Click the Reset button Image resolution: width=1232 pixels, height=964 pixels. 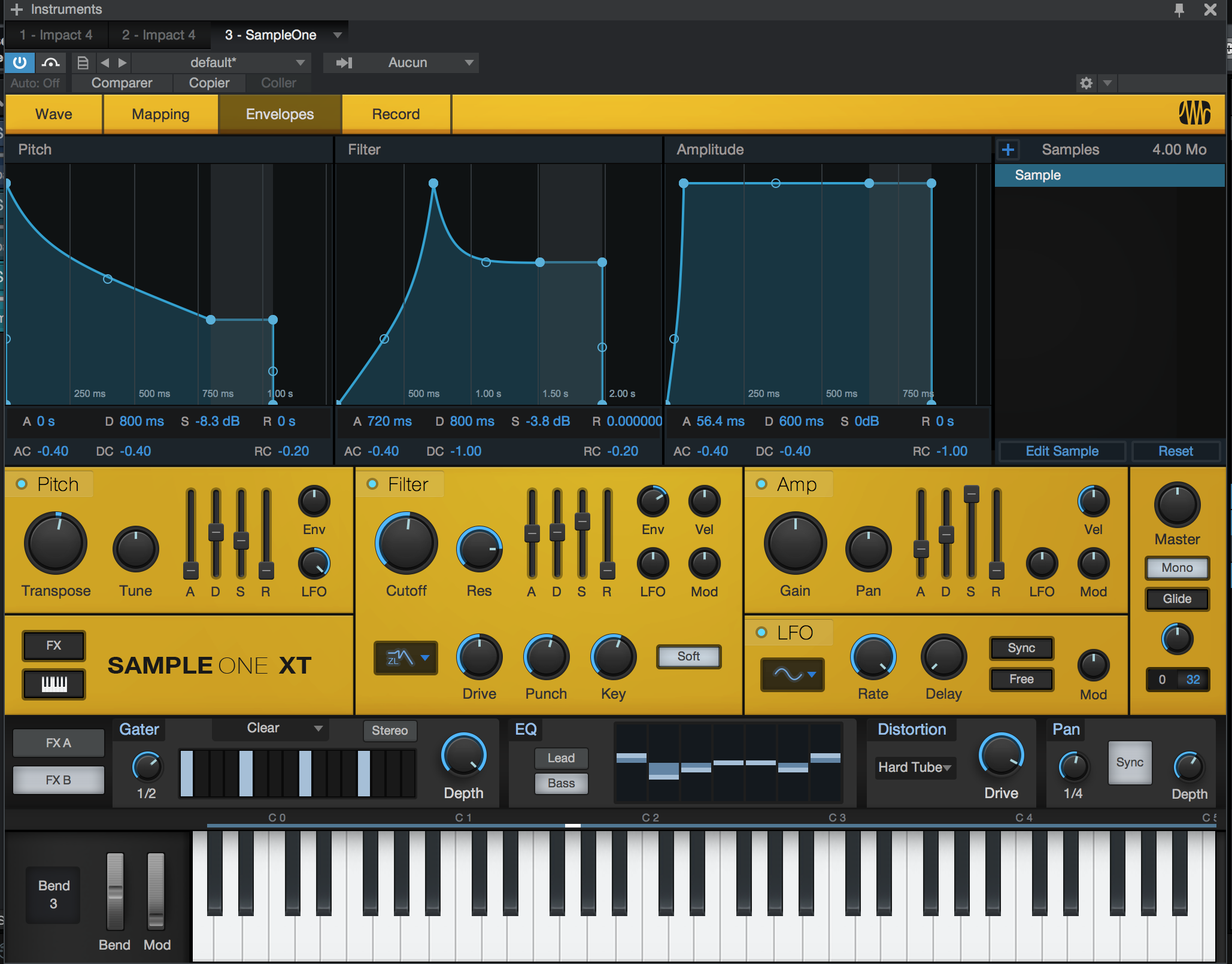click(1176, 451)
